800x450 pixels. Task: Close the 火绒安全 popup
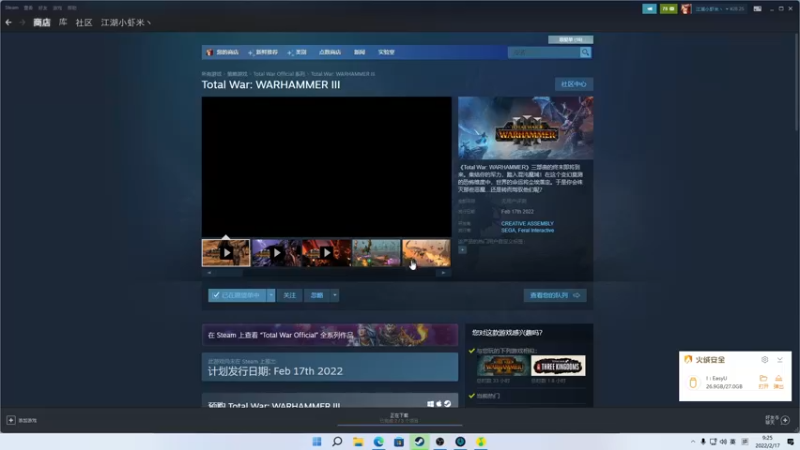780,360
